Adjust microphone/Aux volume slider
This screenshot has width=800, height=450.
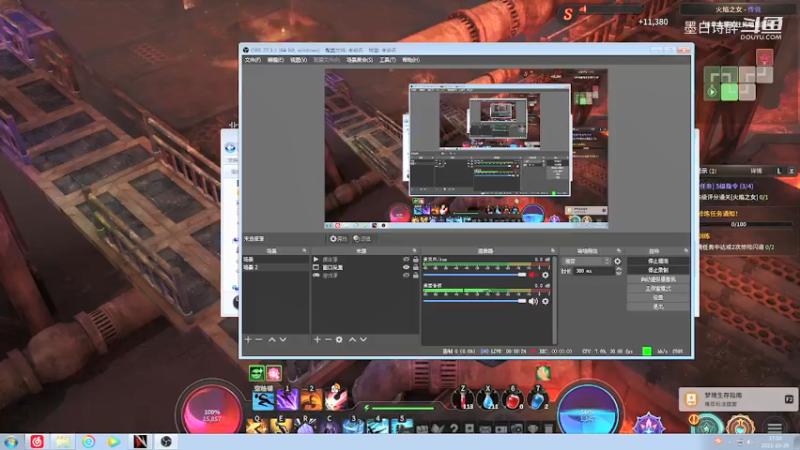474,275
